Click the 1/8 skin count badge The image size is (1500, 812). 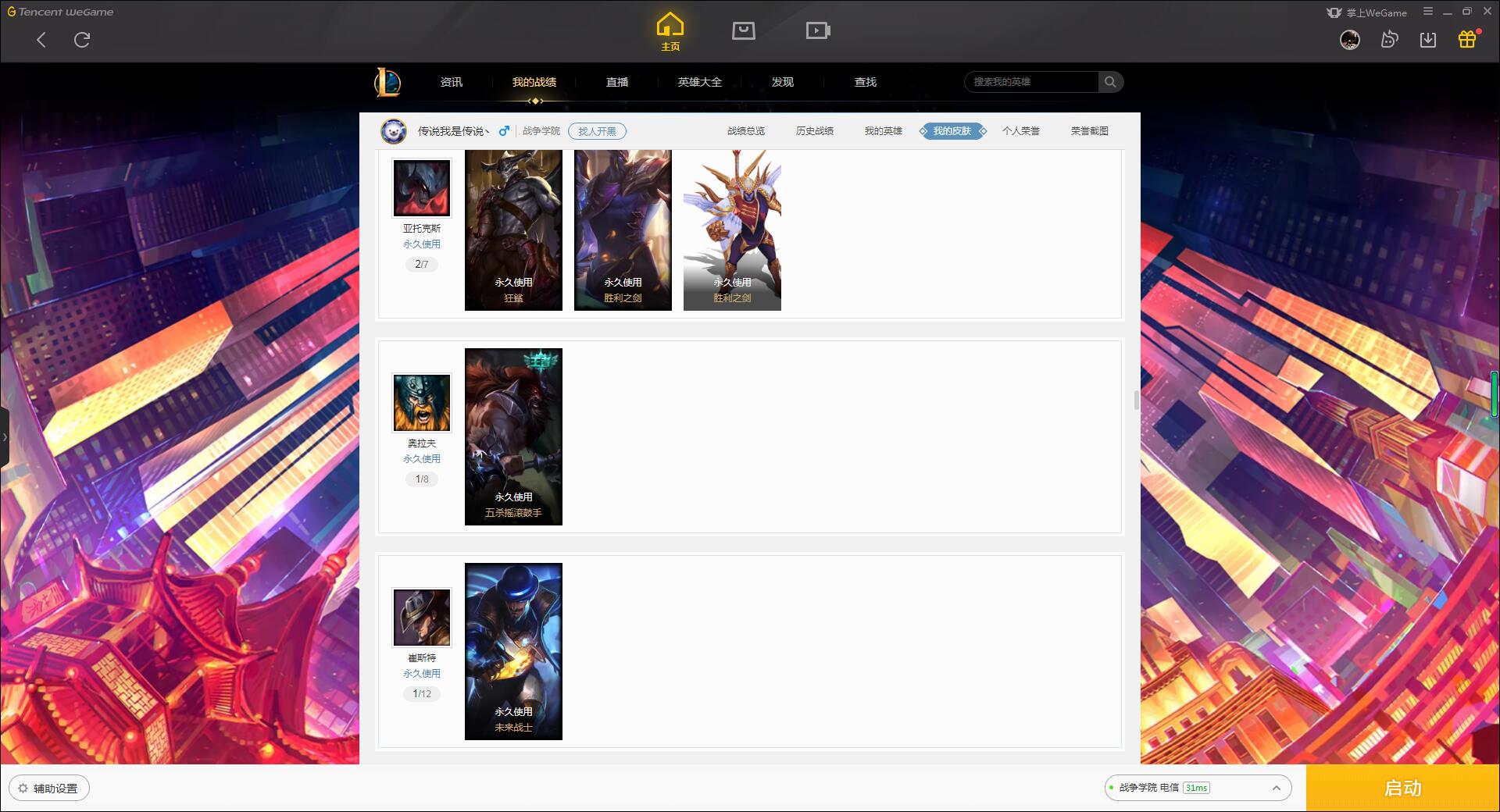tap(422, 479)
